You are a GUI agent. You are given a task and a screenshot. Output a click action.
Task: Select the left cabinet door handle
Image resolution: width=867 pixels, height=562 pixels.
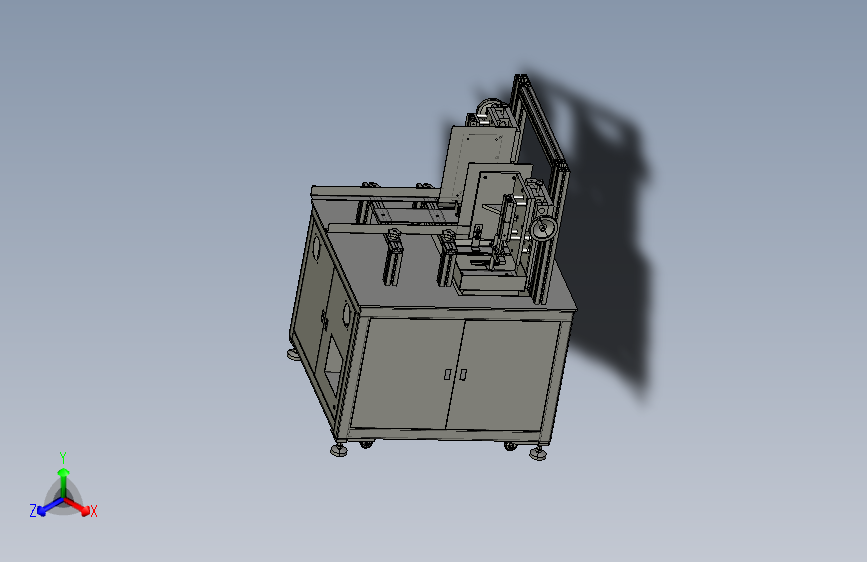(x=447, y=374)
